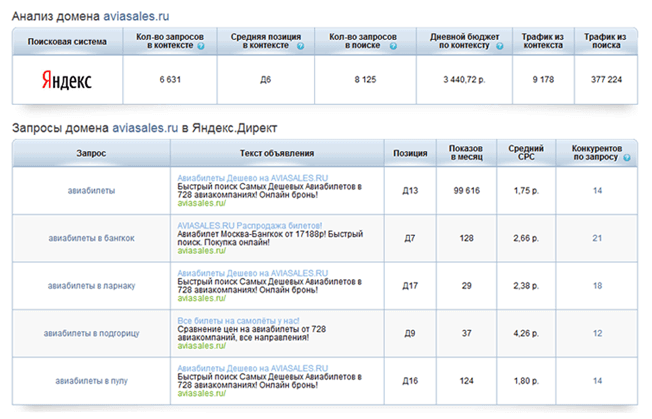The width and height of the screenshot is (652, 419).
Task: Open competitors count 21 for бангкок
Action: tap(597, 238)
